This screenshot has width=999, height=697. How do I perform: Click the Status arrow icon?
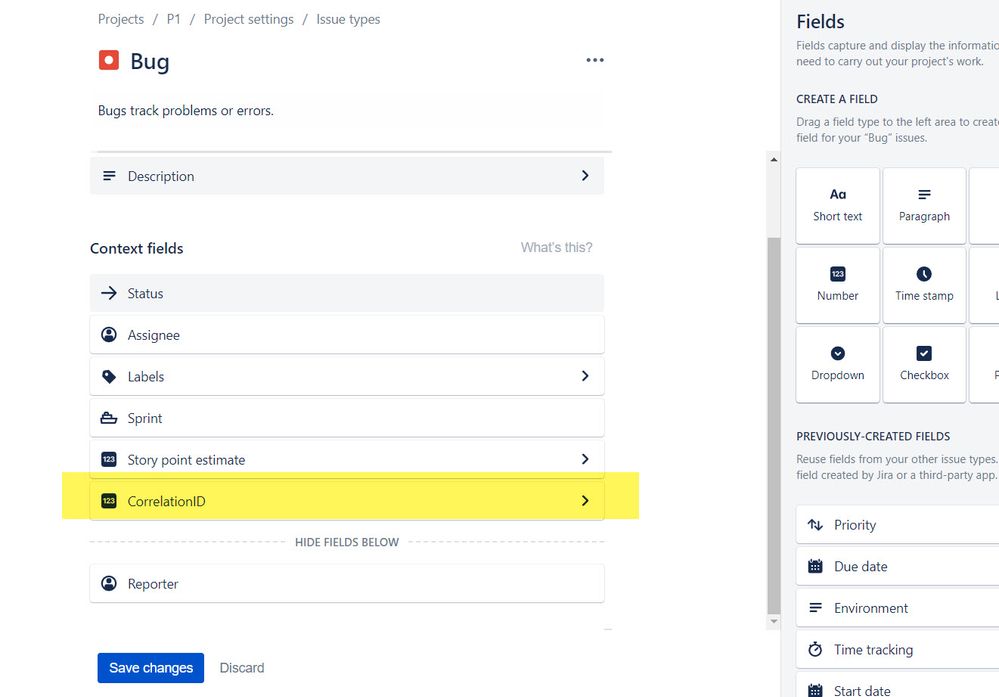pyautogui.click(x=109, y=293)
